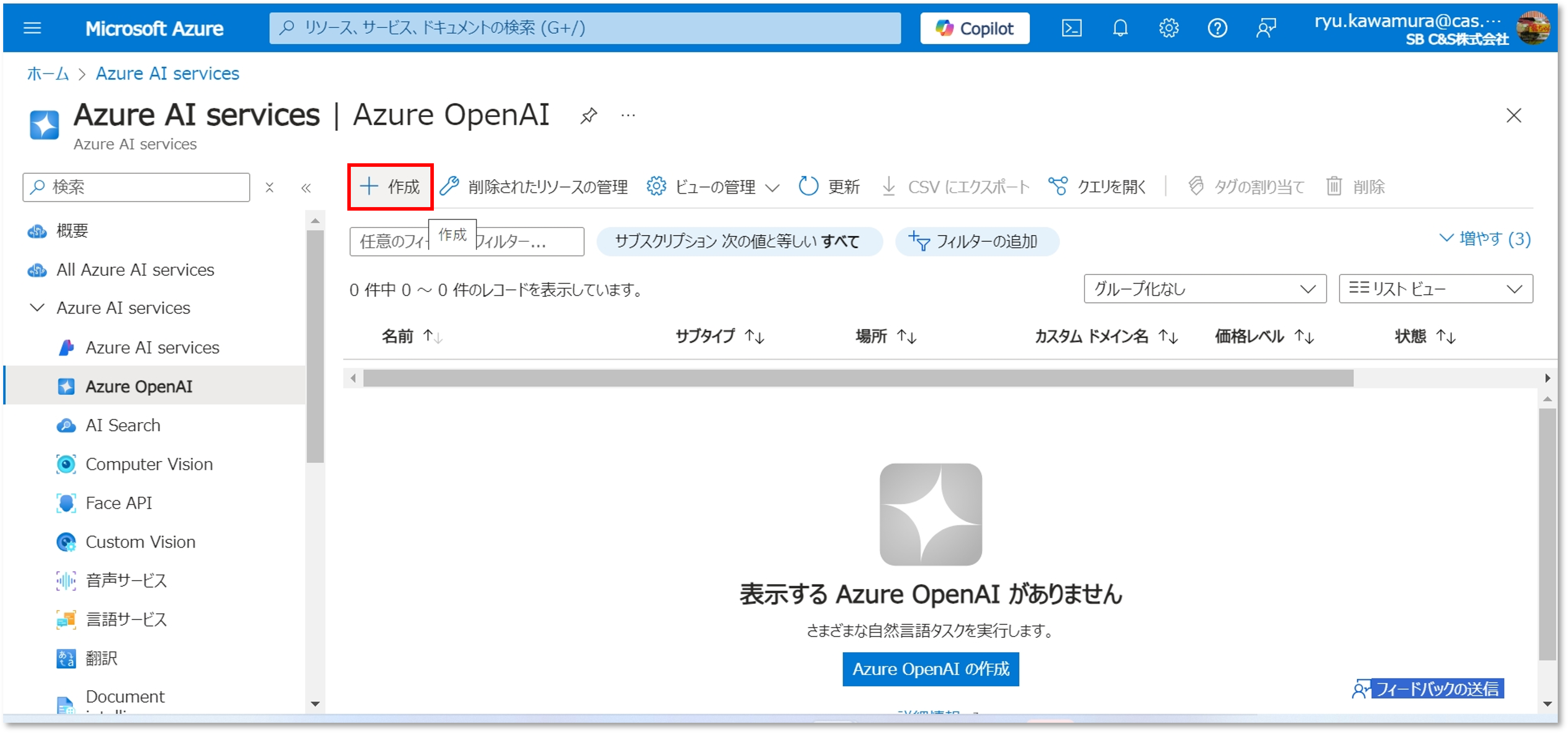1568x733 pixels.
Task: Sort by the 場所 column
Action: tap(886, 336)
